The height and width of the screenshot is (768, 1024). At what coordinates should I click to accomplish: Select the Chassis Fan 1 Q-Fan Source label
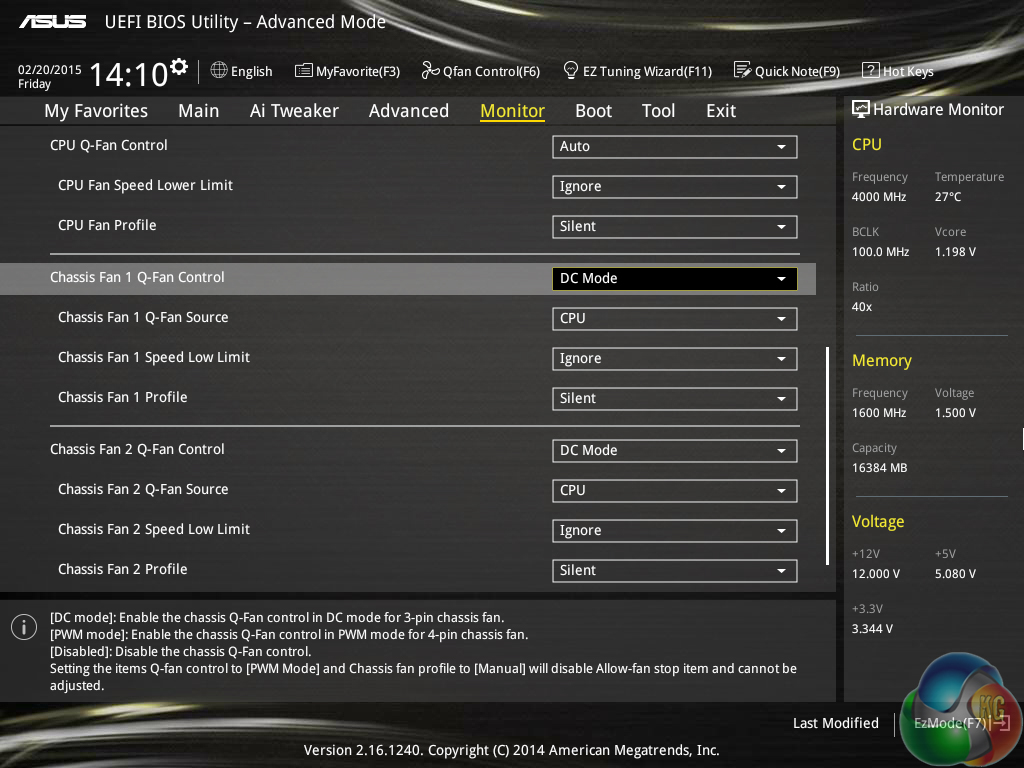coord(143,317)
